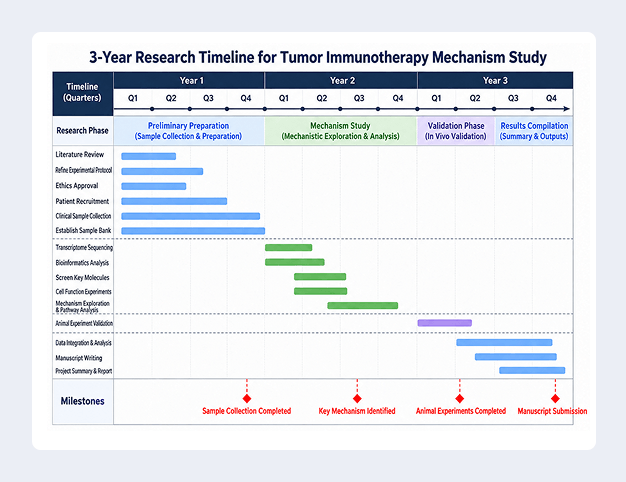Click the Validation Phase block
This screenshot has height=482, width=626.
(x=456, y=131)
